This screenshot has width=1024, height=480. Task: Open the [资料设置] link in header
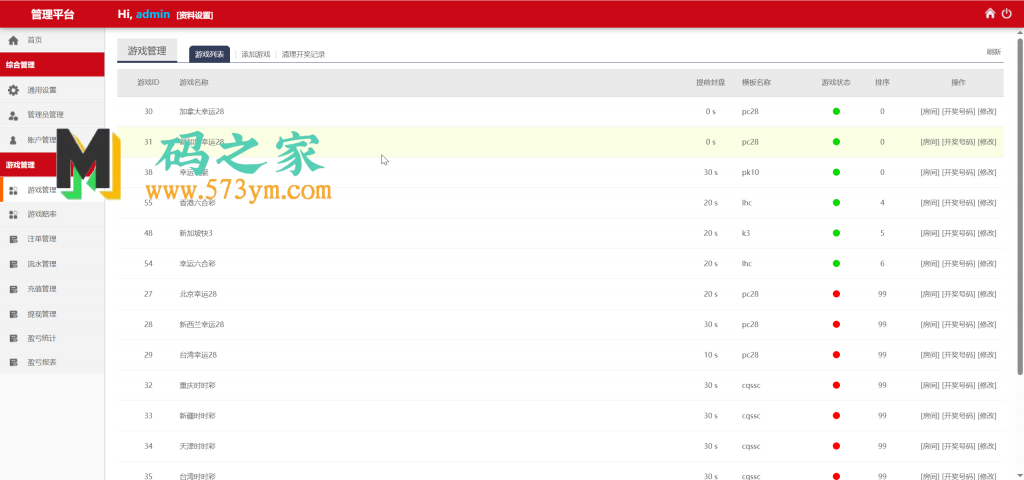coord(195,15)
